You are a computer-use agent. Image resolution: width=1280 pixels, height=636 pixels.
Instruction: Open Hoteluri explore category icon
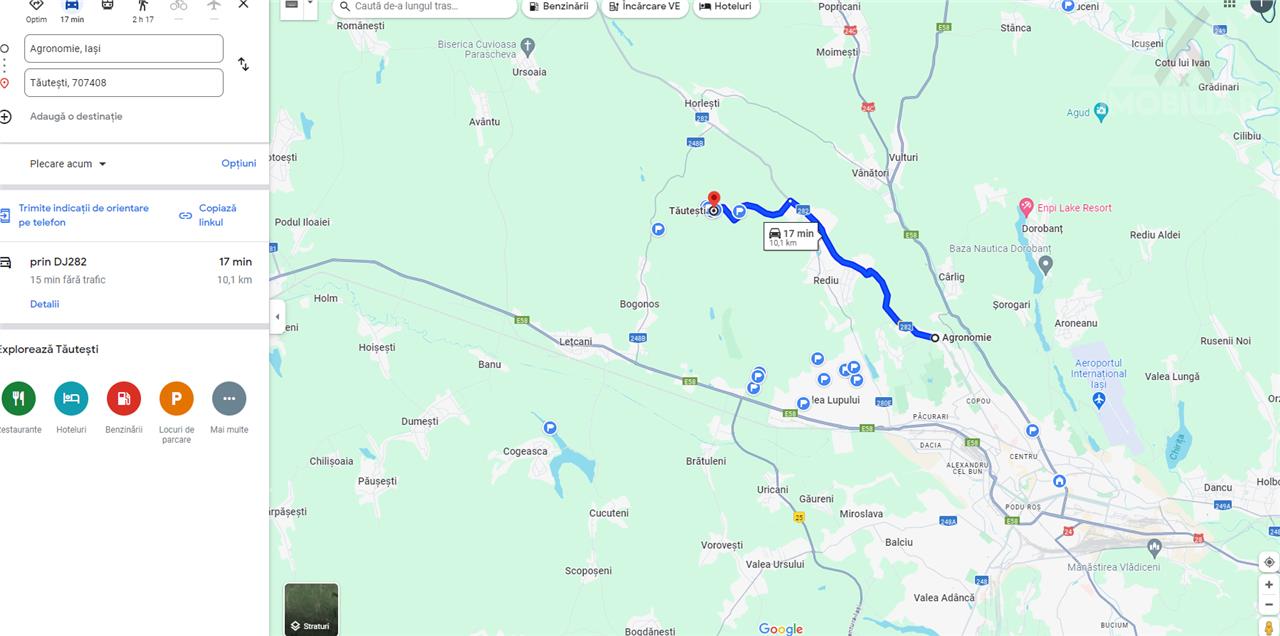coord(71,398)
